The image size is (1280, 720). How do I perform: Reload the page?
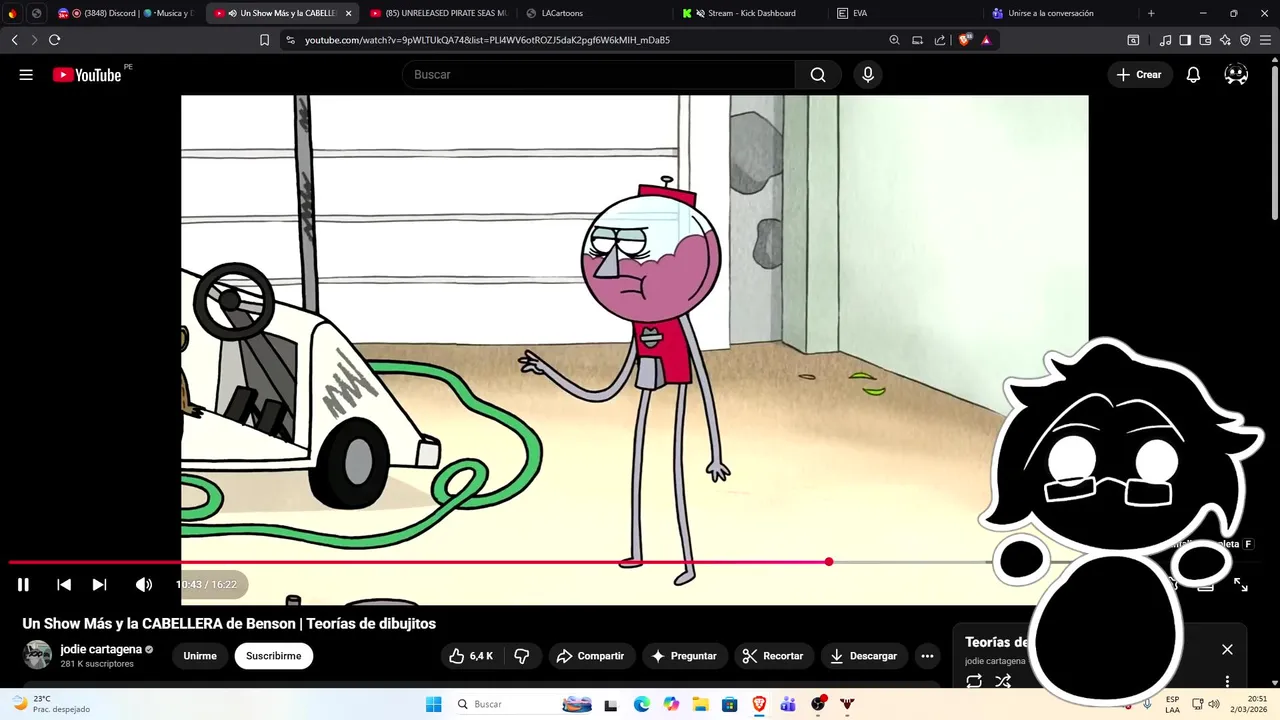(54, 40)
